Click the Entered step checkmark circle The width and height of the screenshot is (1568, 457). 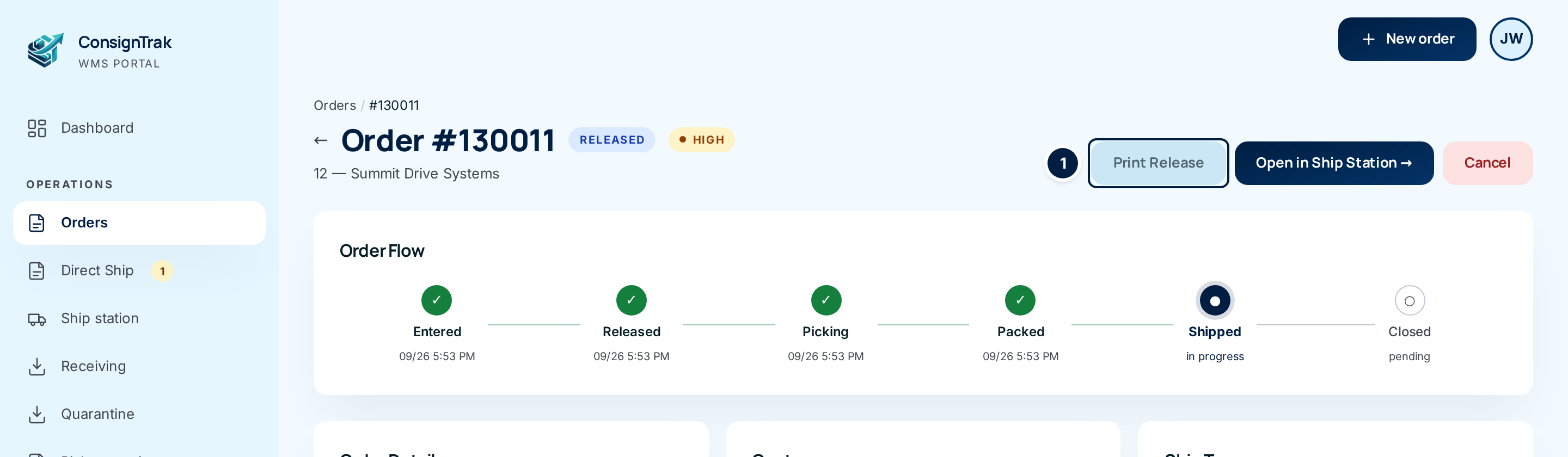[437, 300]
